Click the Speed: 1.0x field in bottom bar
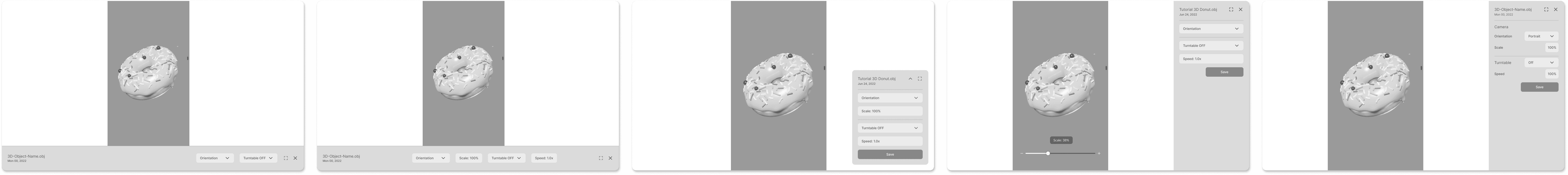1568x175 pixels. [544, 158]
